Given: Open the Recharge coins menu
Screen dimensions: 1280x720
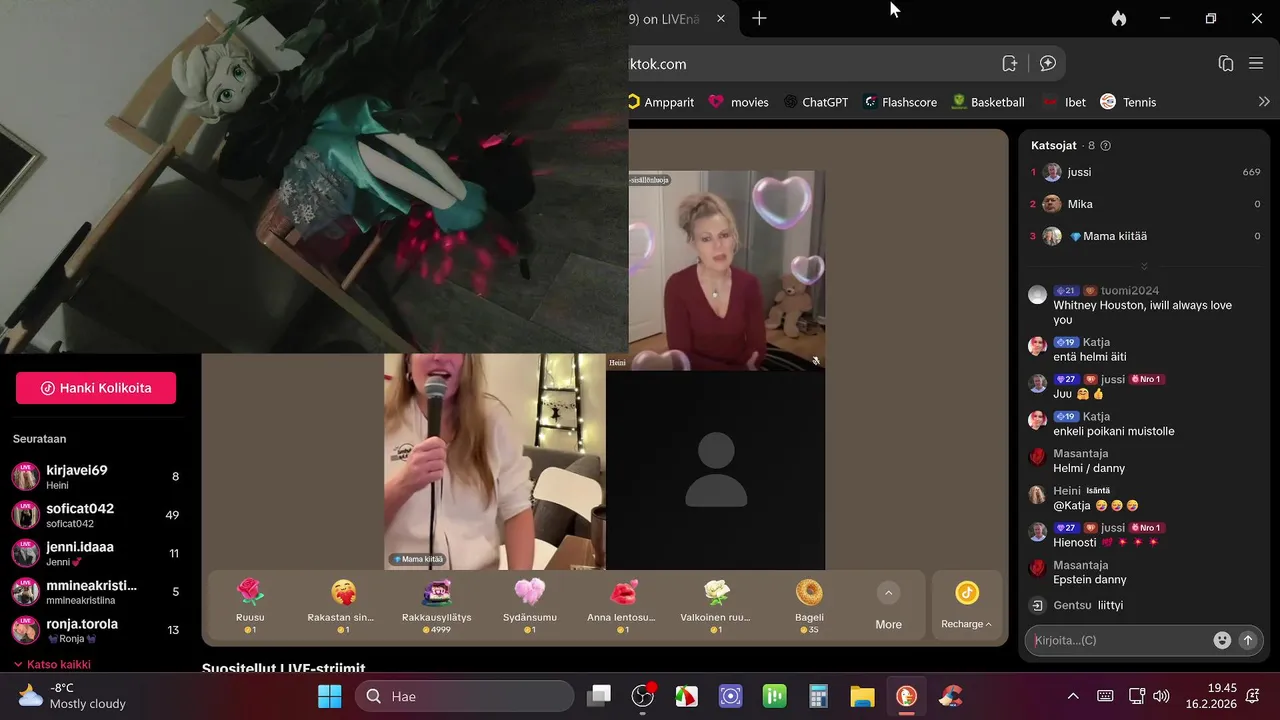Looking at the screenshot, I should [x=966, y=606].
